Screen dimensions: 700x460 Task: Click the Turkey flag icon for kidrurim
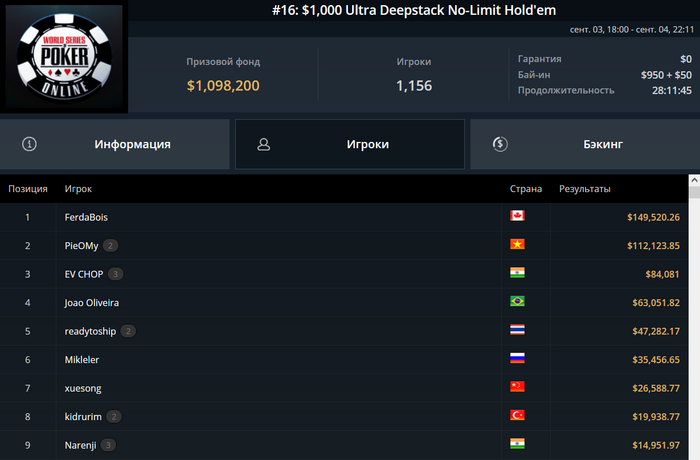coord(517,415)
